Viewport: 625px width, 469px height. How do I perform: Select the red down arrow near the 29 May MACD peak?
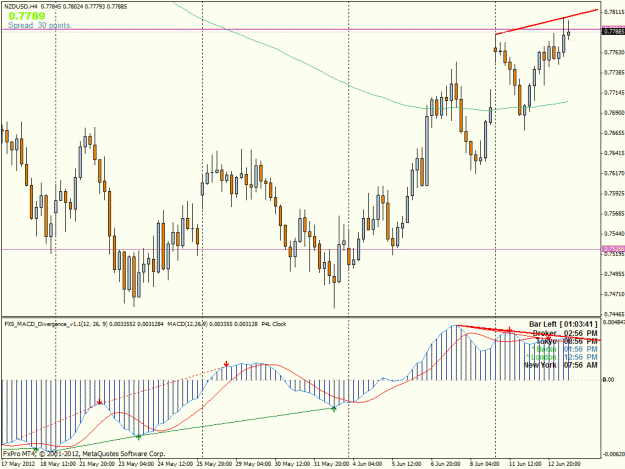(226, 364)
